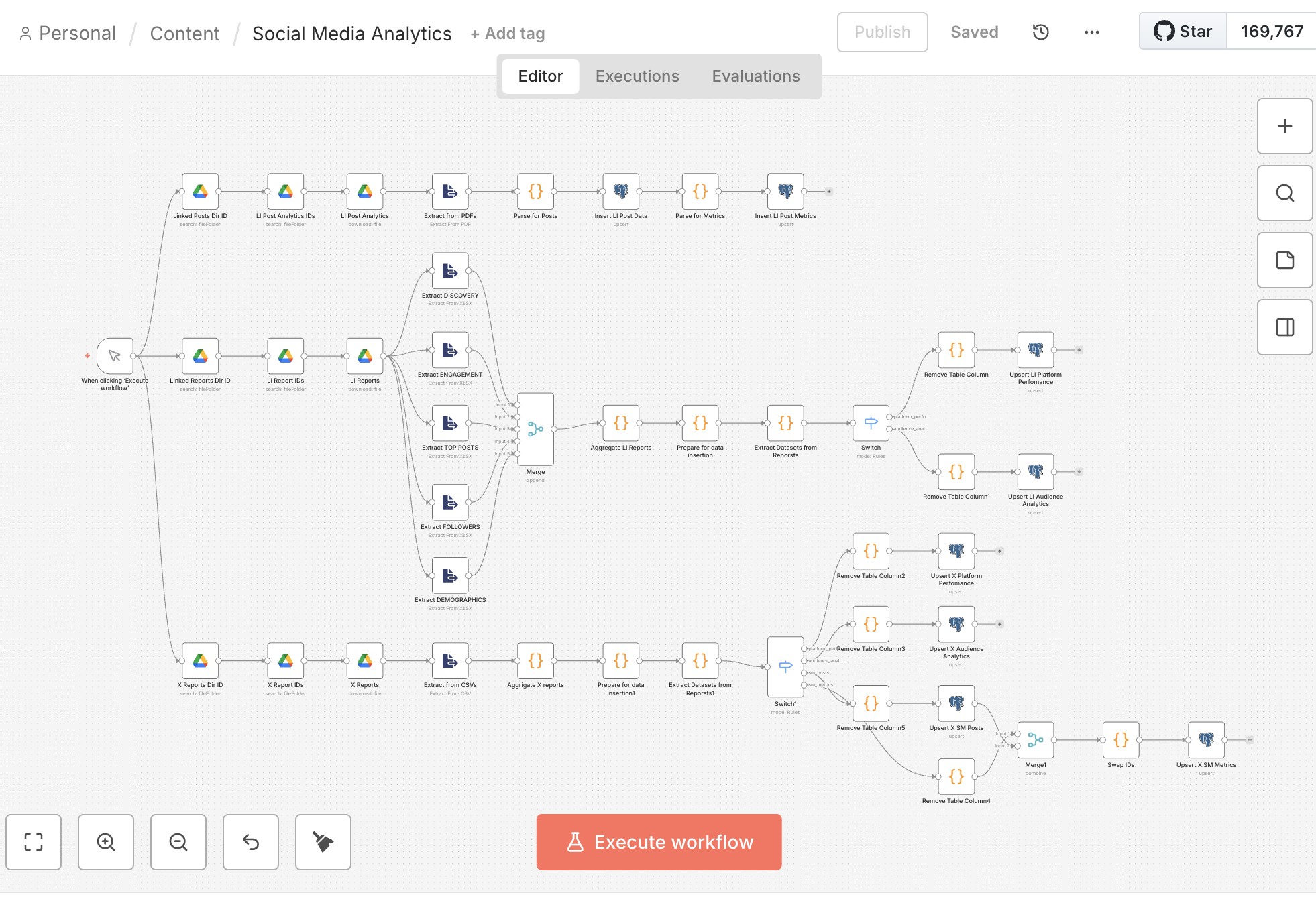Screen dimensions: 1316x897
Task: Open the workflow search tool in the right sidebar
Action: click(1284, 193)
